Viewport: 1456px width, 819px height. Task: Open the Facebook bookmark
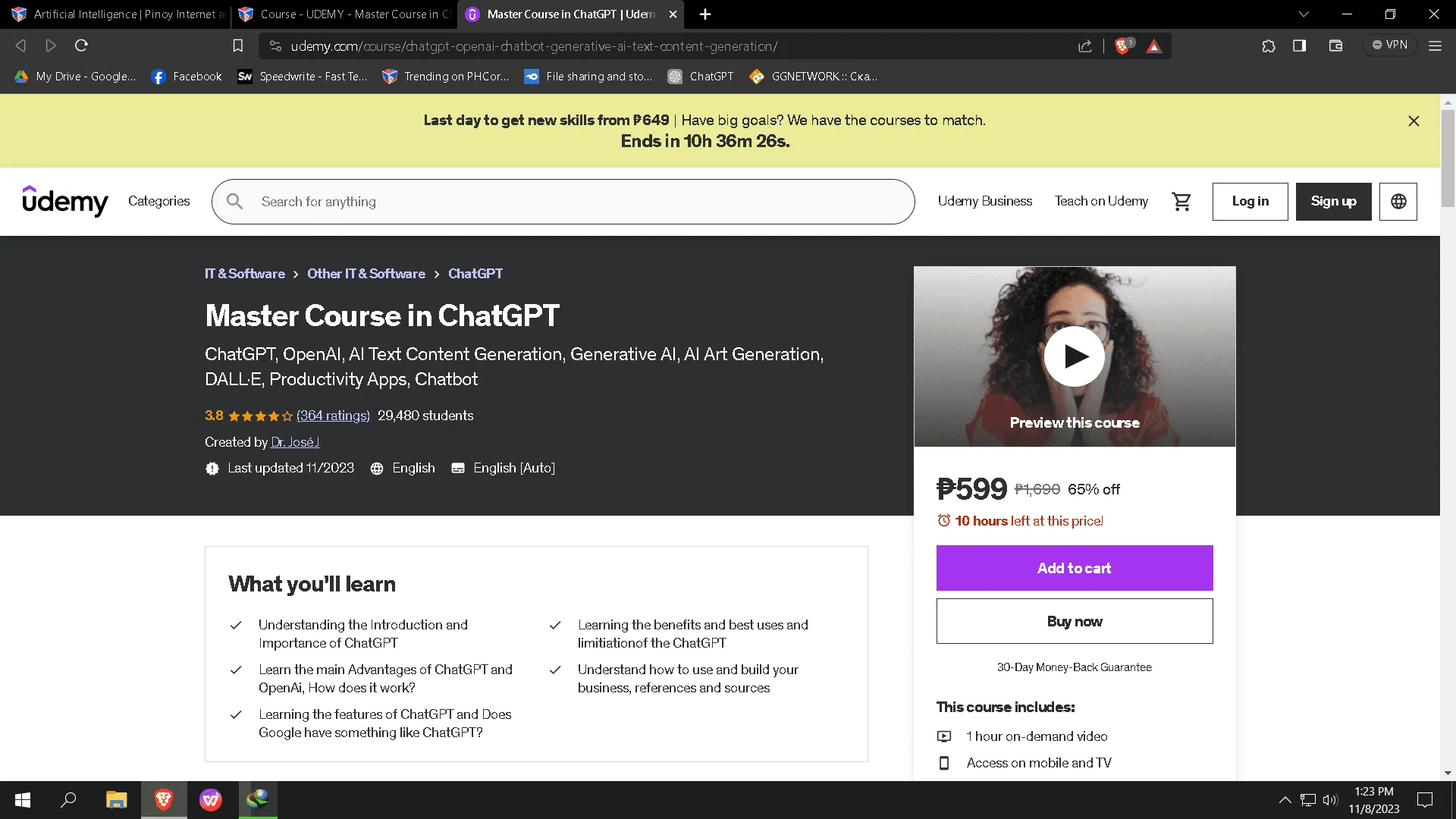click(187, 77)
